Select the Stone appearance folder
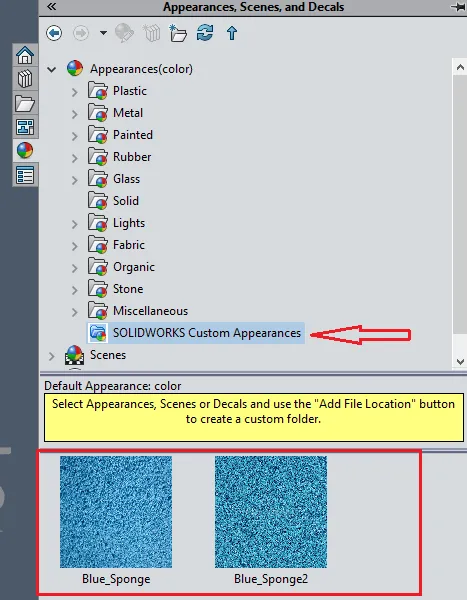Viewport: 467px width, 600px height. point(128,289)
